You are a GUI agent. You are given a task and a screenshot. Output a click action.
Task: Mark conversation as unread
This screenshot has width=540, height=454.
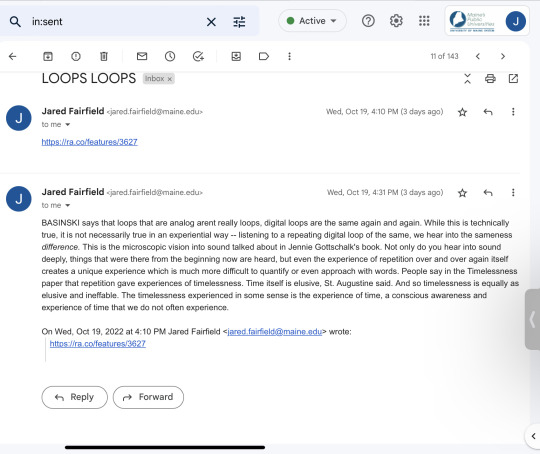(142, 56)
